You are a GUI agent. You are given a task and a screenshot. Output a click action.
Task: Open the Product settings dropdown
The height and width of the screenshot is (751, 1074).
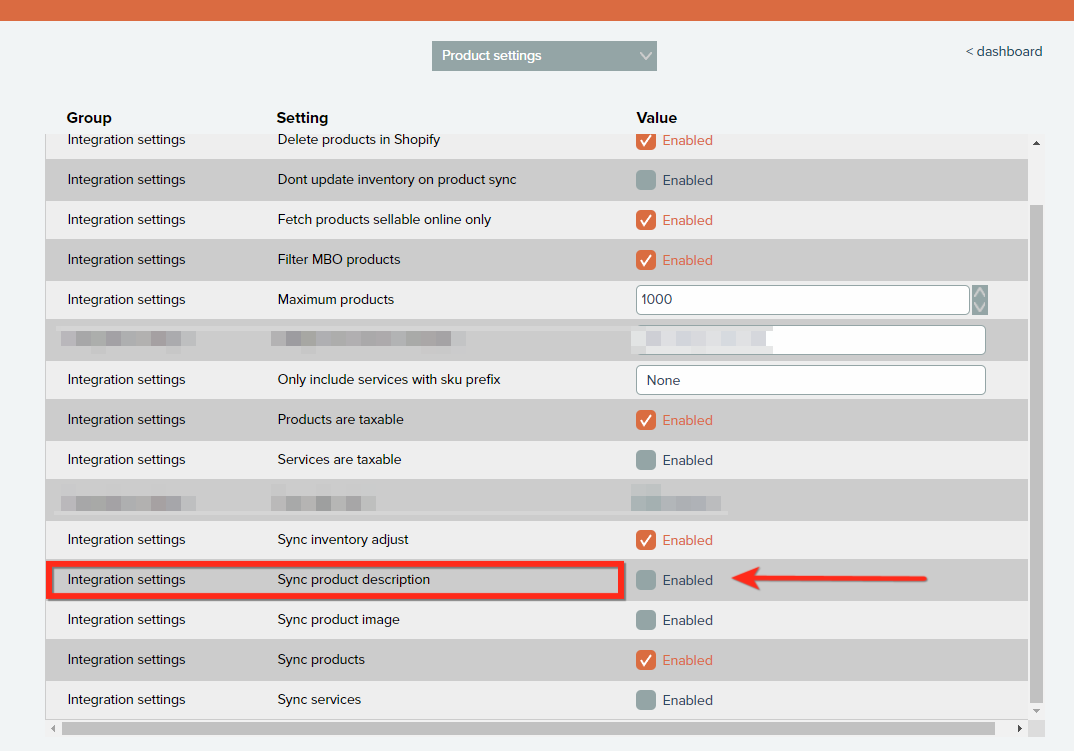[x=544, y=56]
